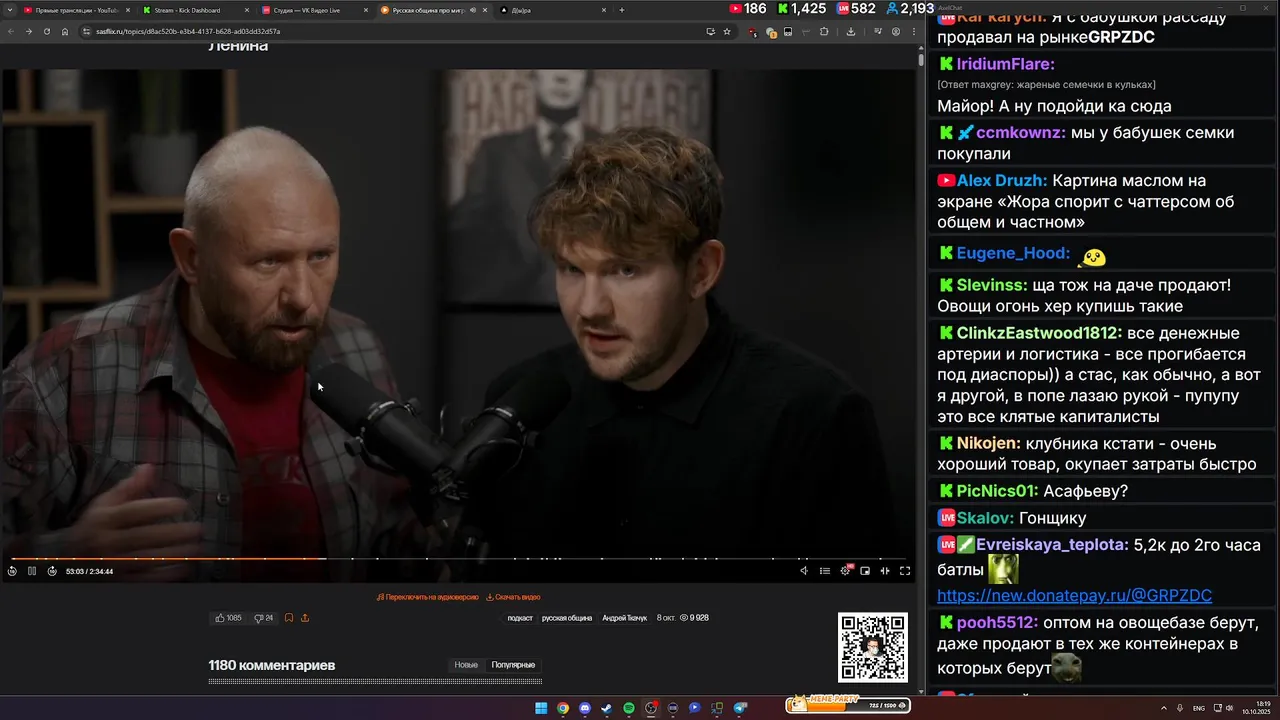Click the YouTube viewer count 186
Image resolution: width=1280 pixels, height=720 pixels.
(748, 8)
